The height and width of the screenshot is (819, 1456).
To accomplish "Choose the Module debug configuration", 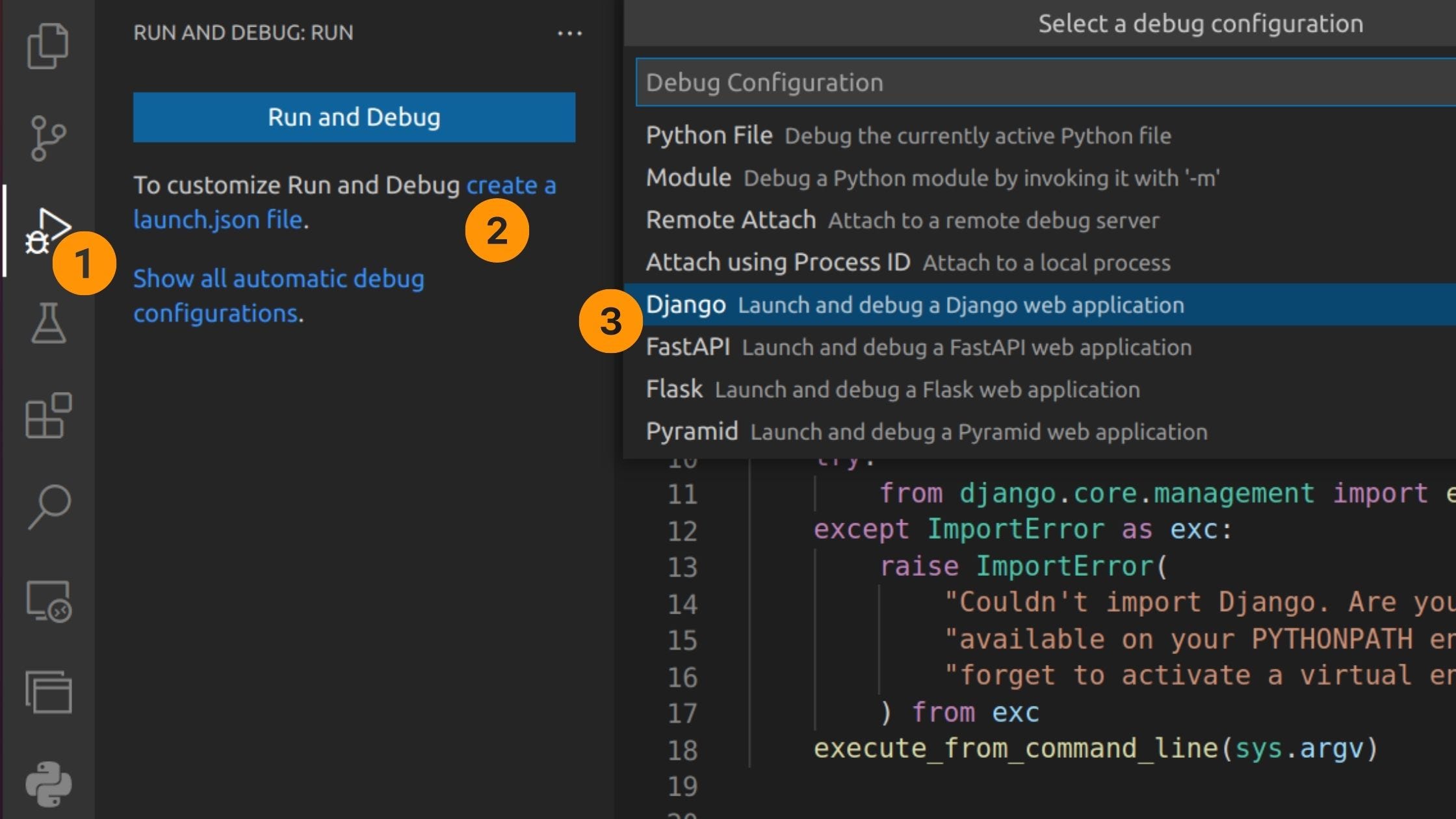I will (x=689, y=178).
